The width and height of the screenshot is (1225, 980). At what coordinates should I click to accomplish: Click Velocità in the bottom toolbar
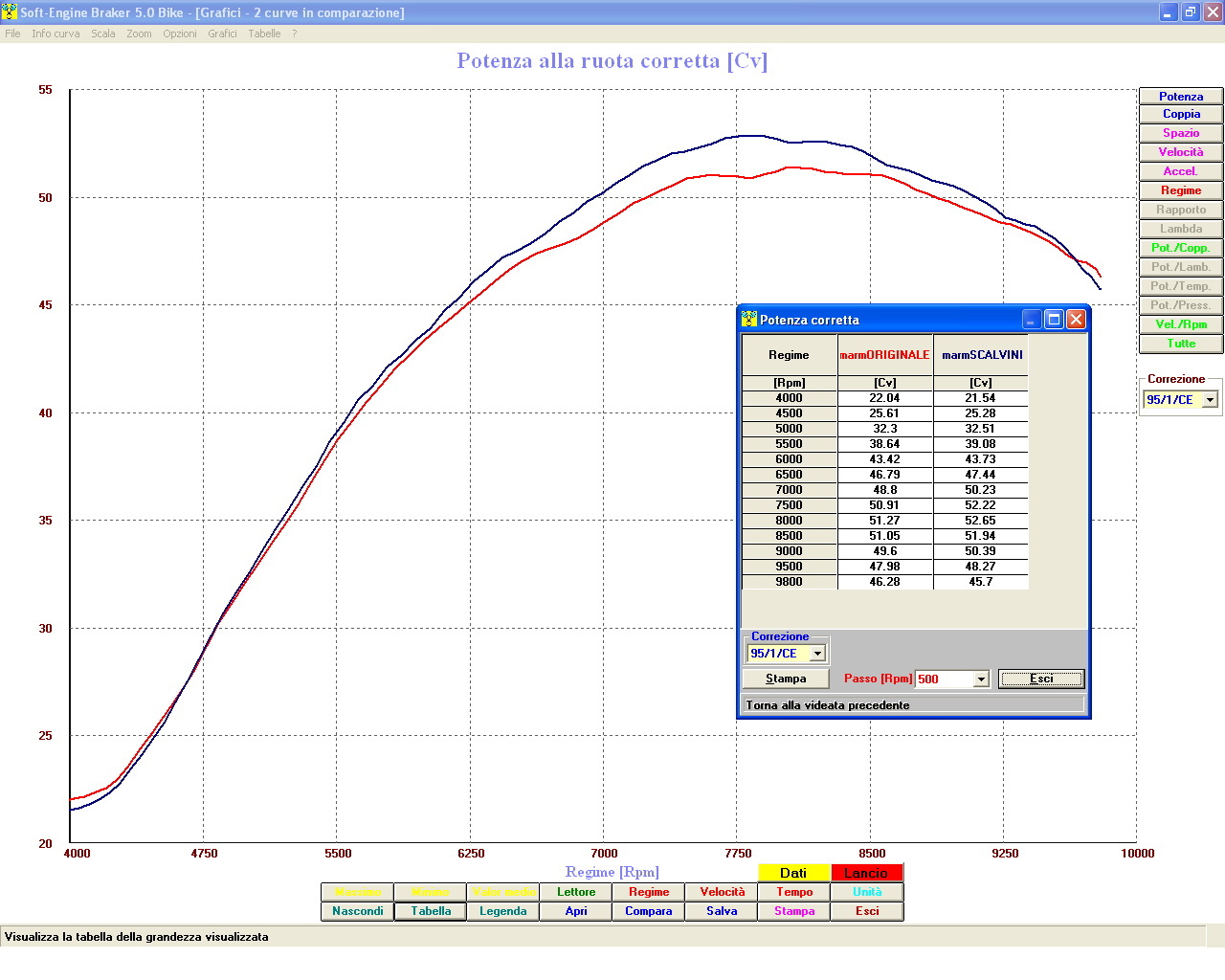pyautogui.click(x=722, y=892)
